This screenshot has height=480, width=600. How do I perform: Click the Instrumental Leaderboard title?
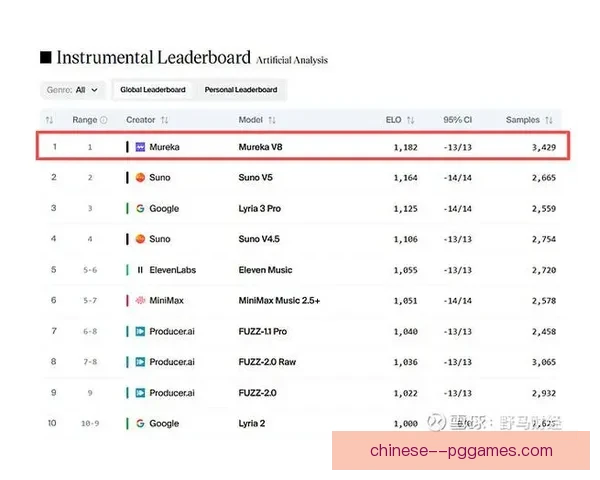click(x=153, y=58)
